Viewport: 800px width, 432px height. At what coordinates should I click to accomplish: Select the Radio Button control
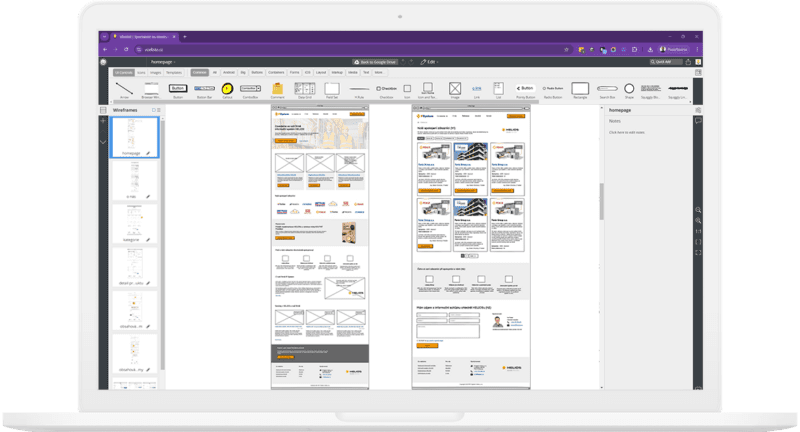click(553, 89)
